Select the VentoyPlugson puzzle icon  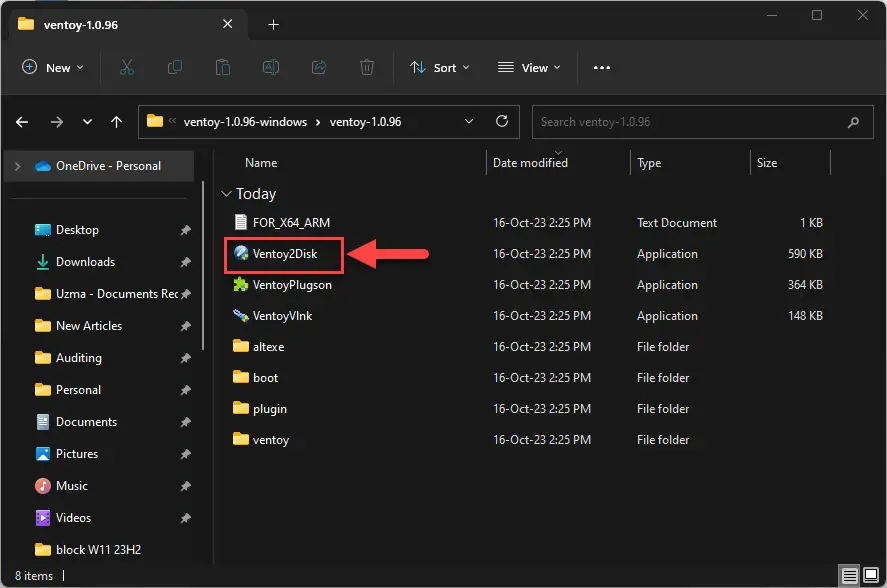point(241,284)
